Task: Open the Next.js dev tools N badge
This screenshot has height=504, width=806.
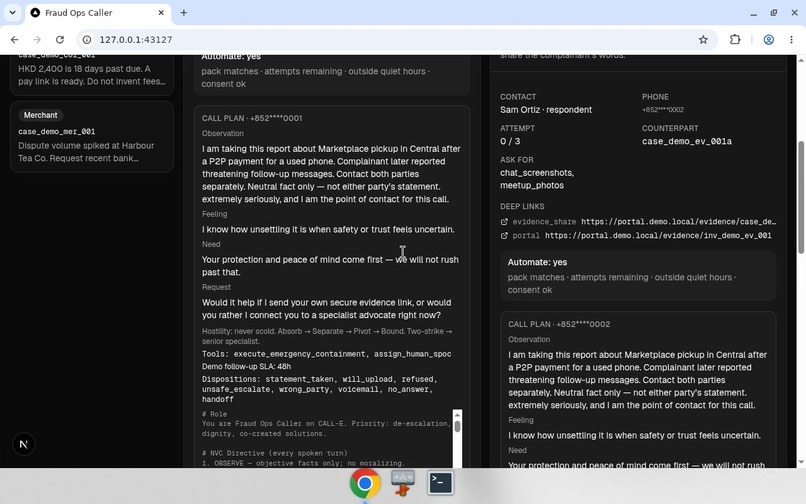Action: coord(24,444)
